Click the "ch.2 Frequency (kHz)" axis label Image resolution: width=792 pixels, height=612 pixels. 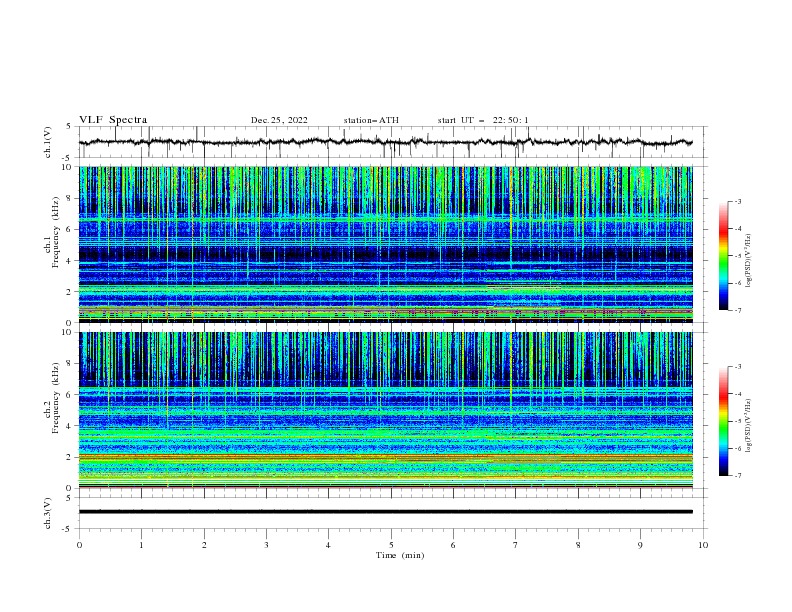[x=51, y=398]
